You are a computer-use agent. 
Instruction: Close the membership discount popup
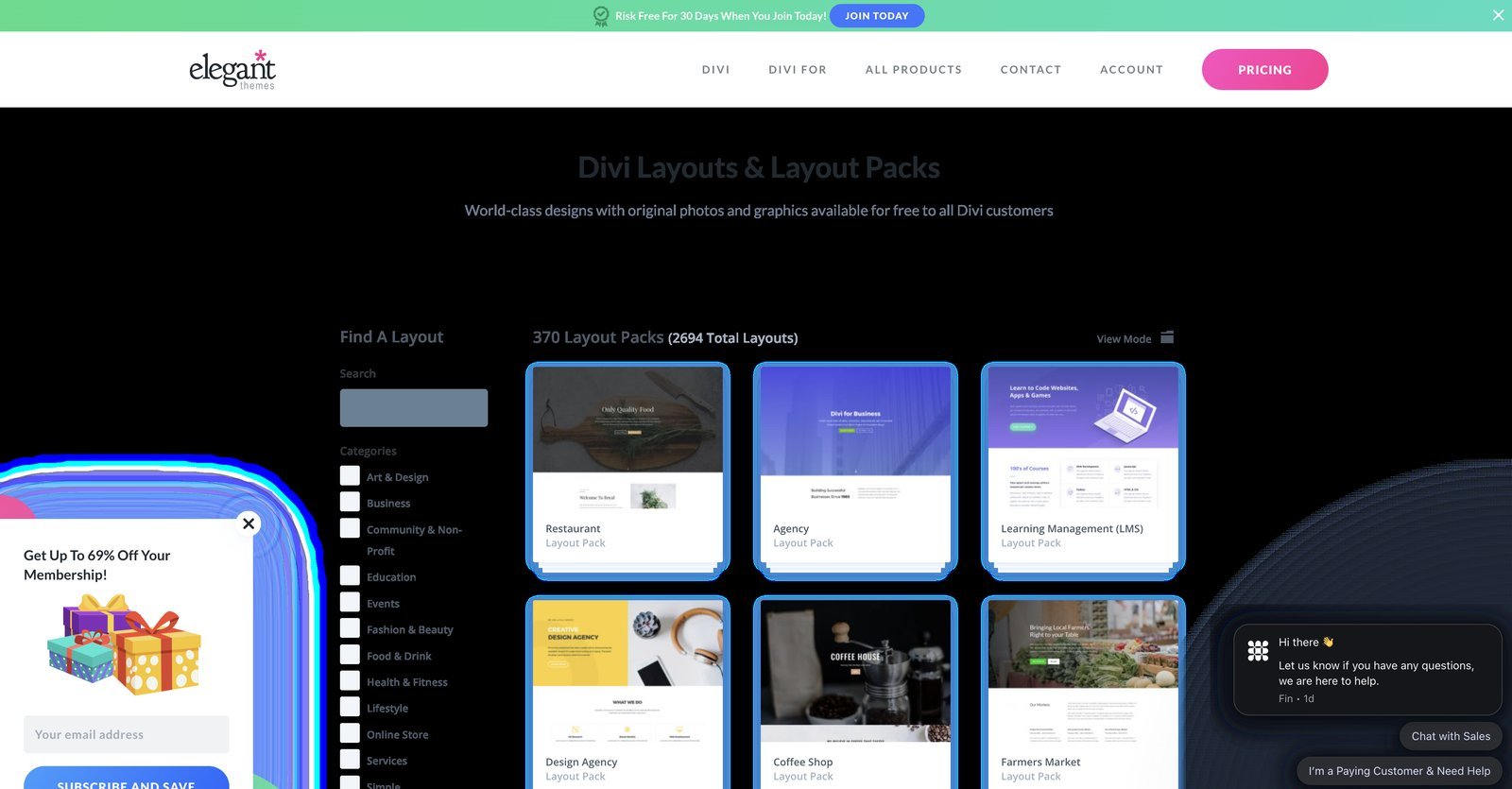point(249,523)
